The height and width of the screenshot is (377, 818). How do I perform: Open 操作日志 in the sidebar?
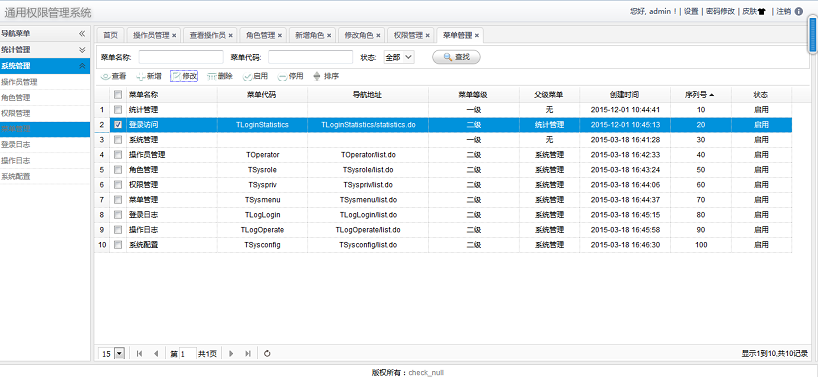point(45,161)
